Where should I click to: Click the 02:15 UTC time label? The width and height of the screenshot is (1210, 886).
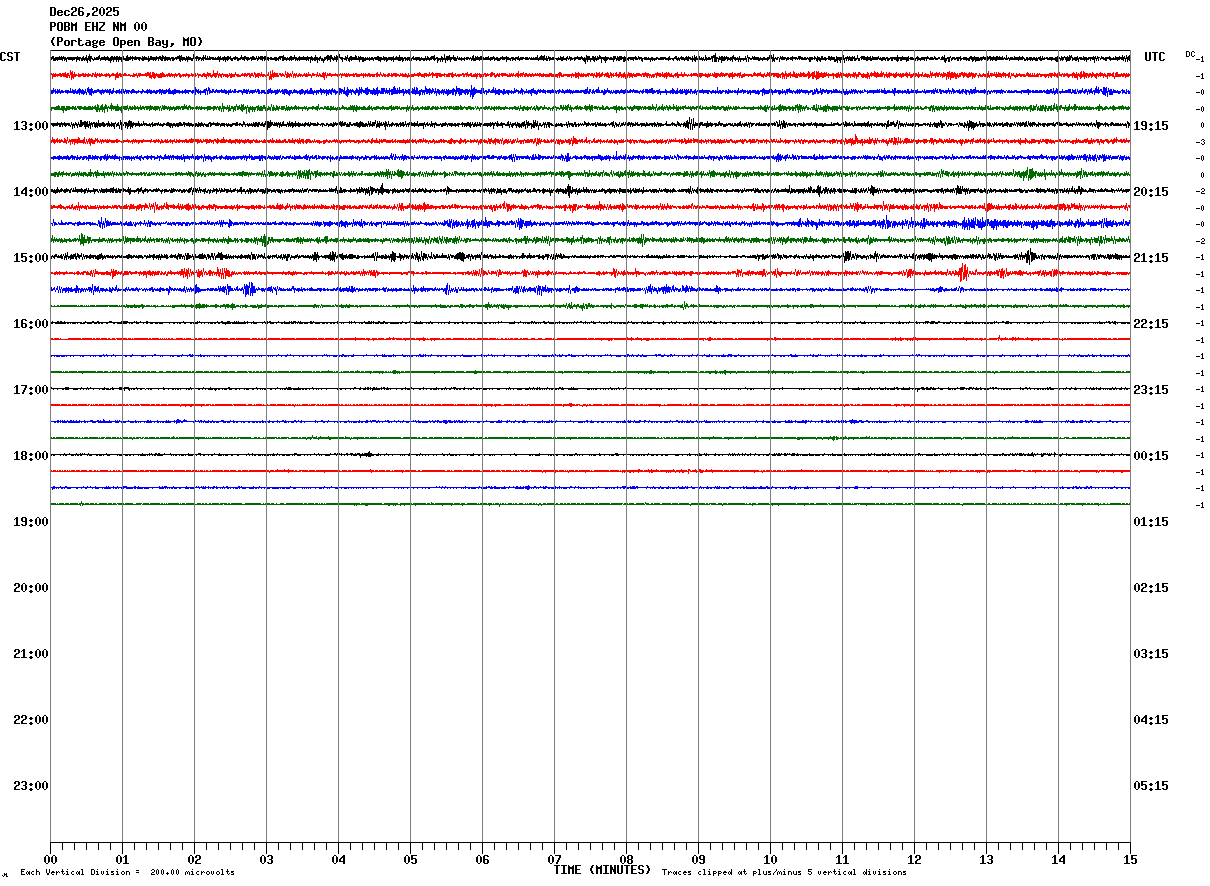(1151, 588)
